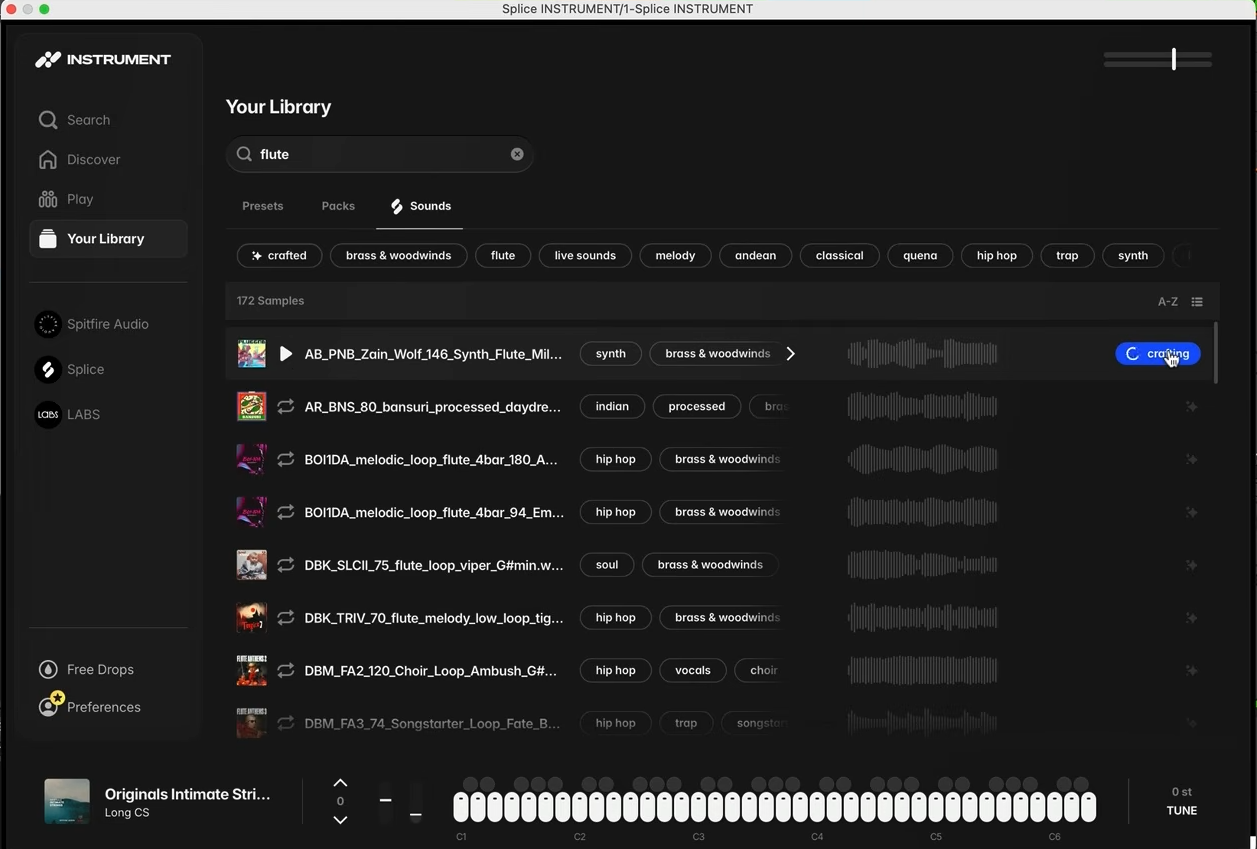Screen dimensions: 1257x849
Task: Craft the AR_BNS_80_bansuri sample
Action: pyautogui.click(x=1192, y=407)
